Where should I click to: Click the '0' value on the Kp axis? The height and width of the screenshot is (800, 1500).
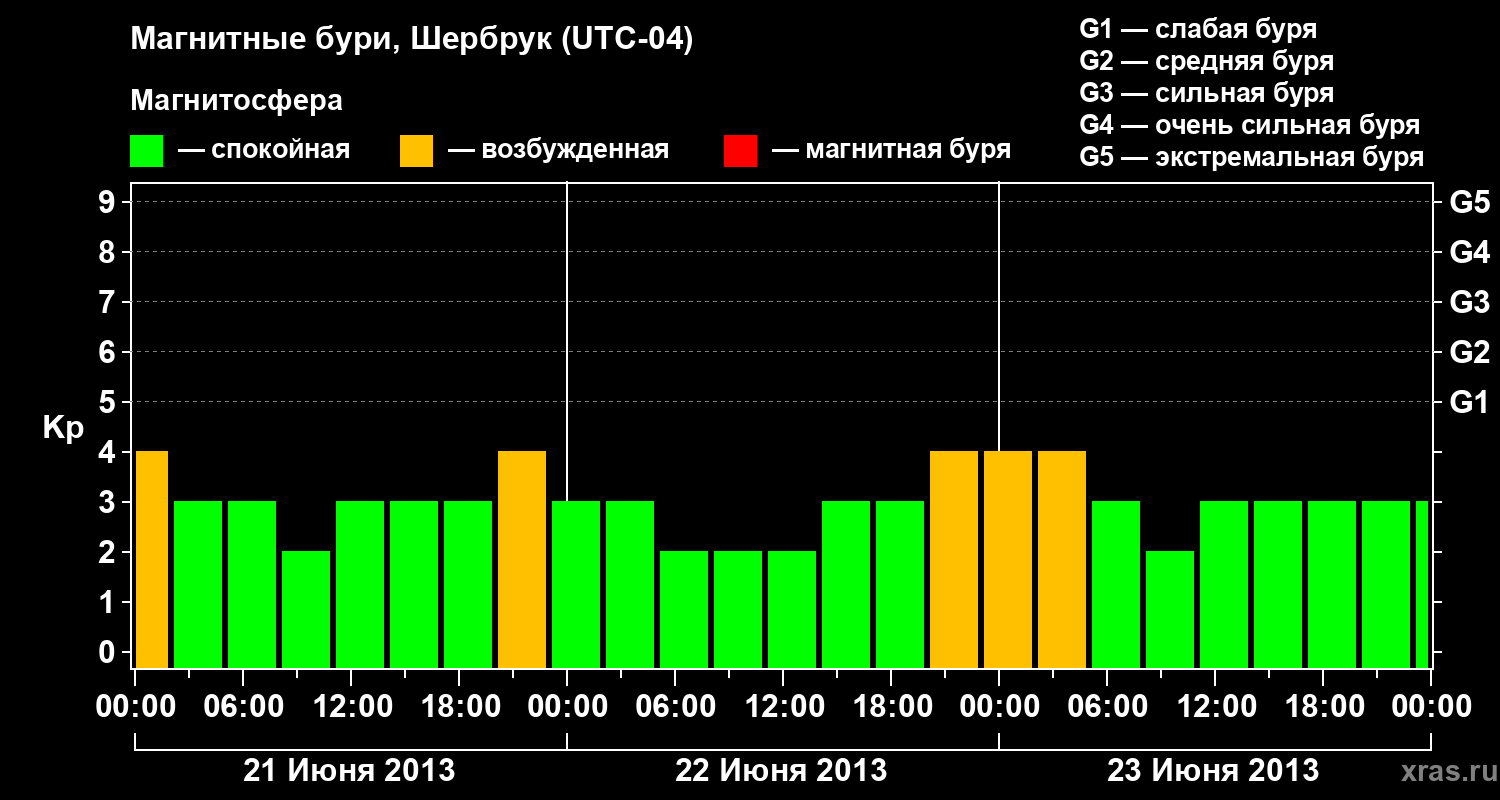(109, 653)
